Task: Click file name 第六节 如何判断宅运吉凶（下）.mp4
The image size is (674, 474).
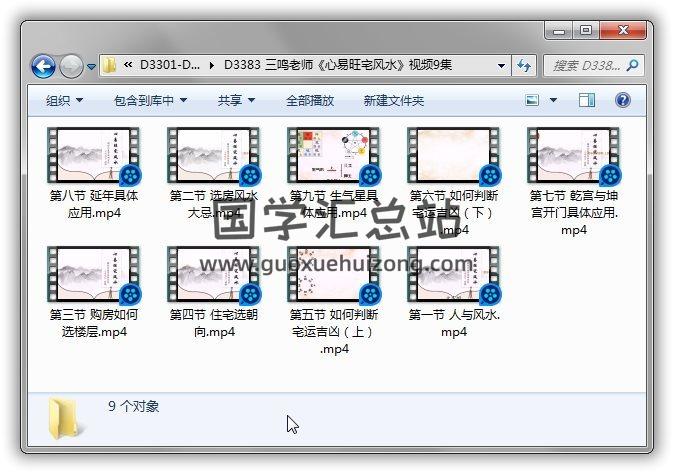Action: [x=453, y=213]
